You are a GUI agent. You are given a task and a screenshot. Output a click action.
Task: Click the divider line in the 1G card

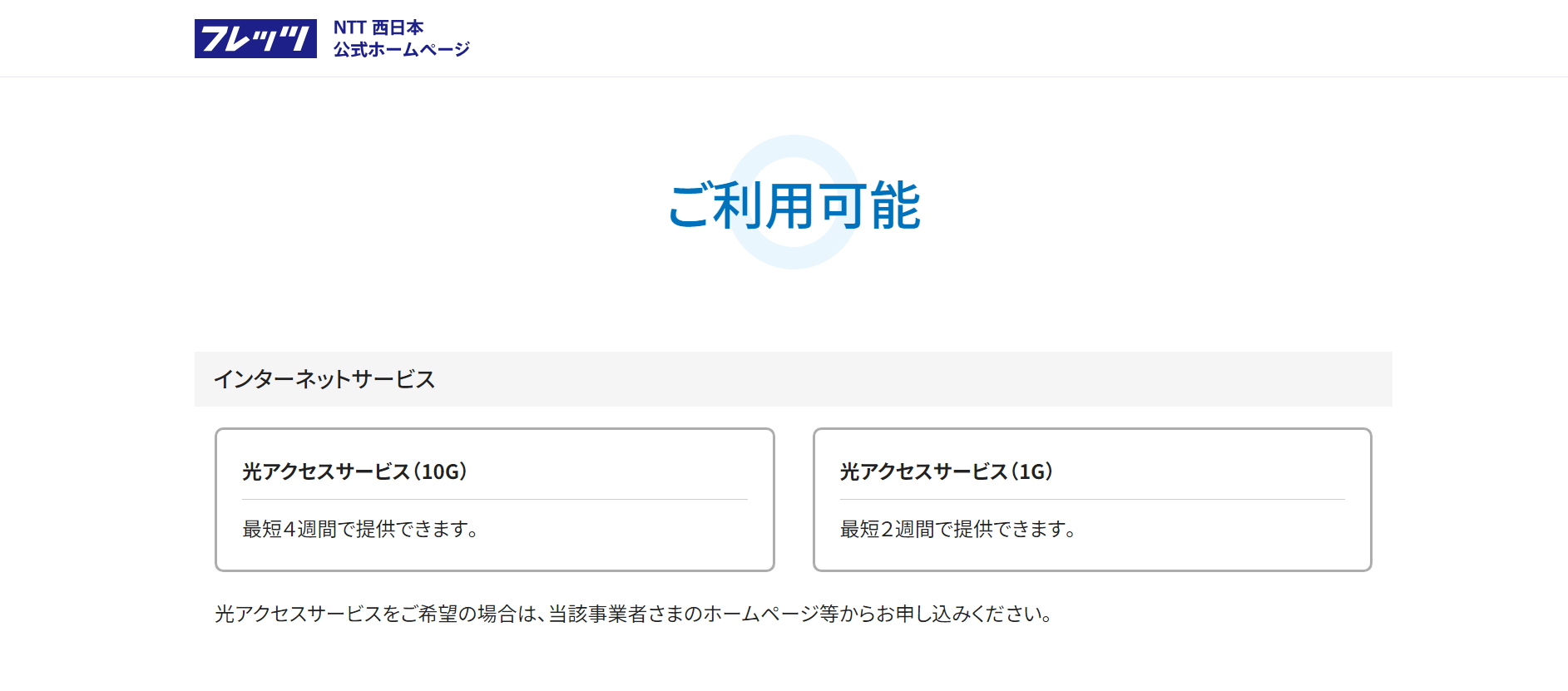(x=1091, y=499)
